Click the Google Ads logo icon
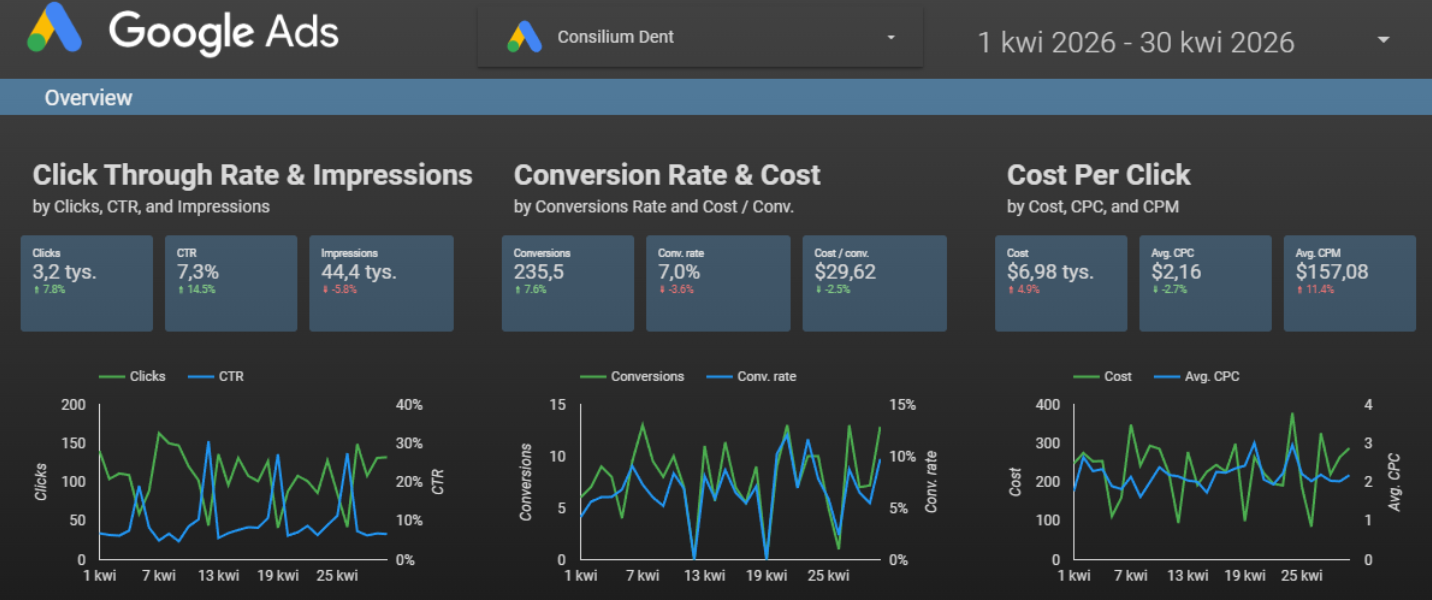Viewport: 1432px width, 600px height. point(54,29)
